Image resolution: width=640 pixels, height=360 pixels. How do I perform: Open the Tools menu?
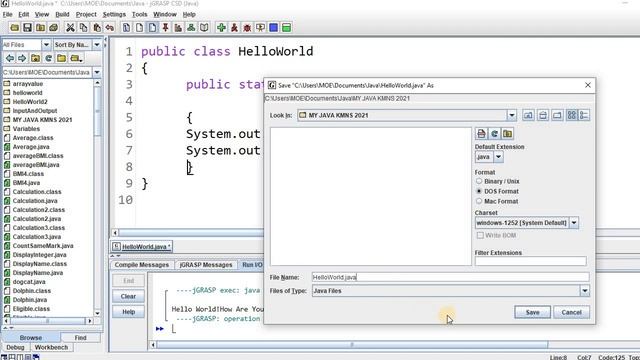point(139,14)
